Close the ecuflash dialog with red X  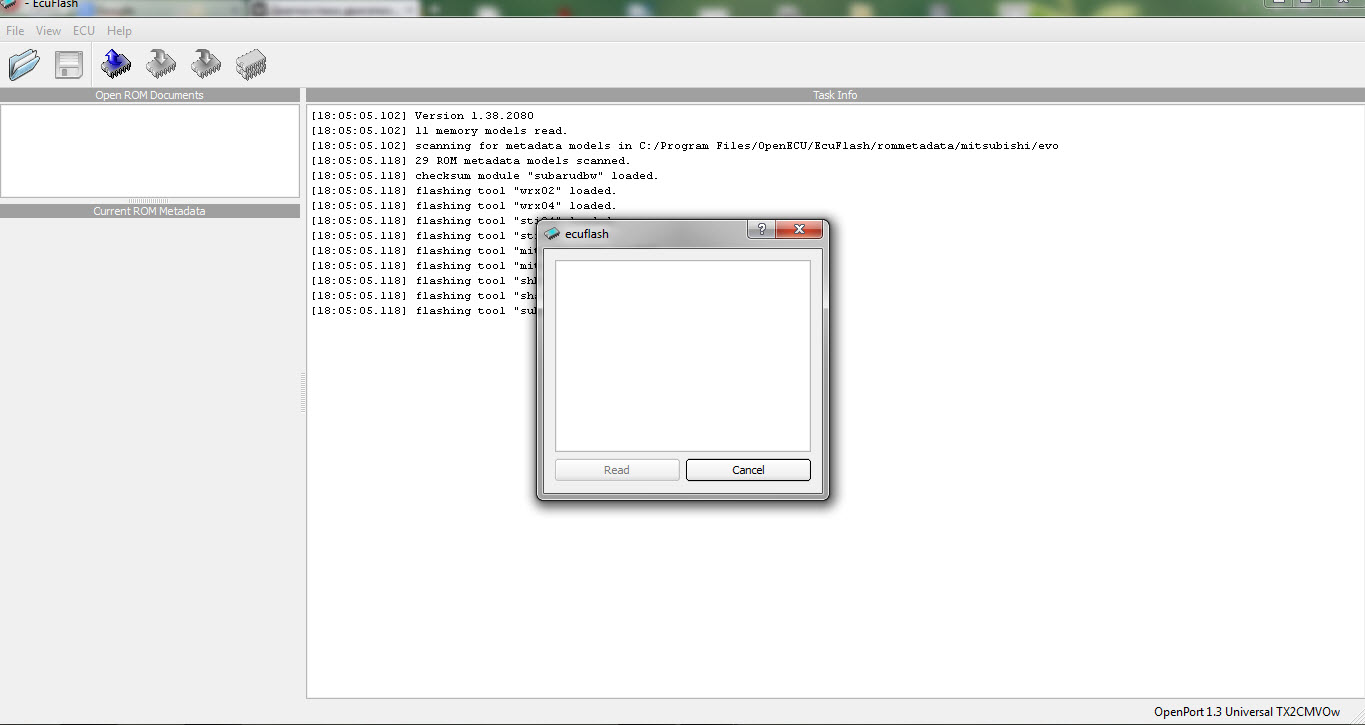[799, 230]
